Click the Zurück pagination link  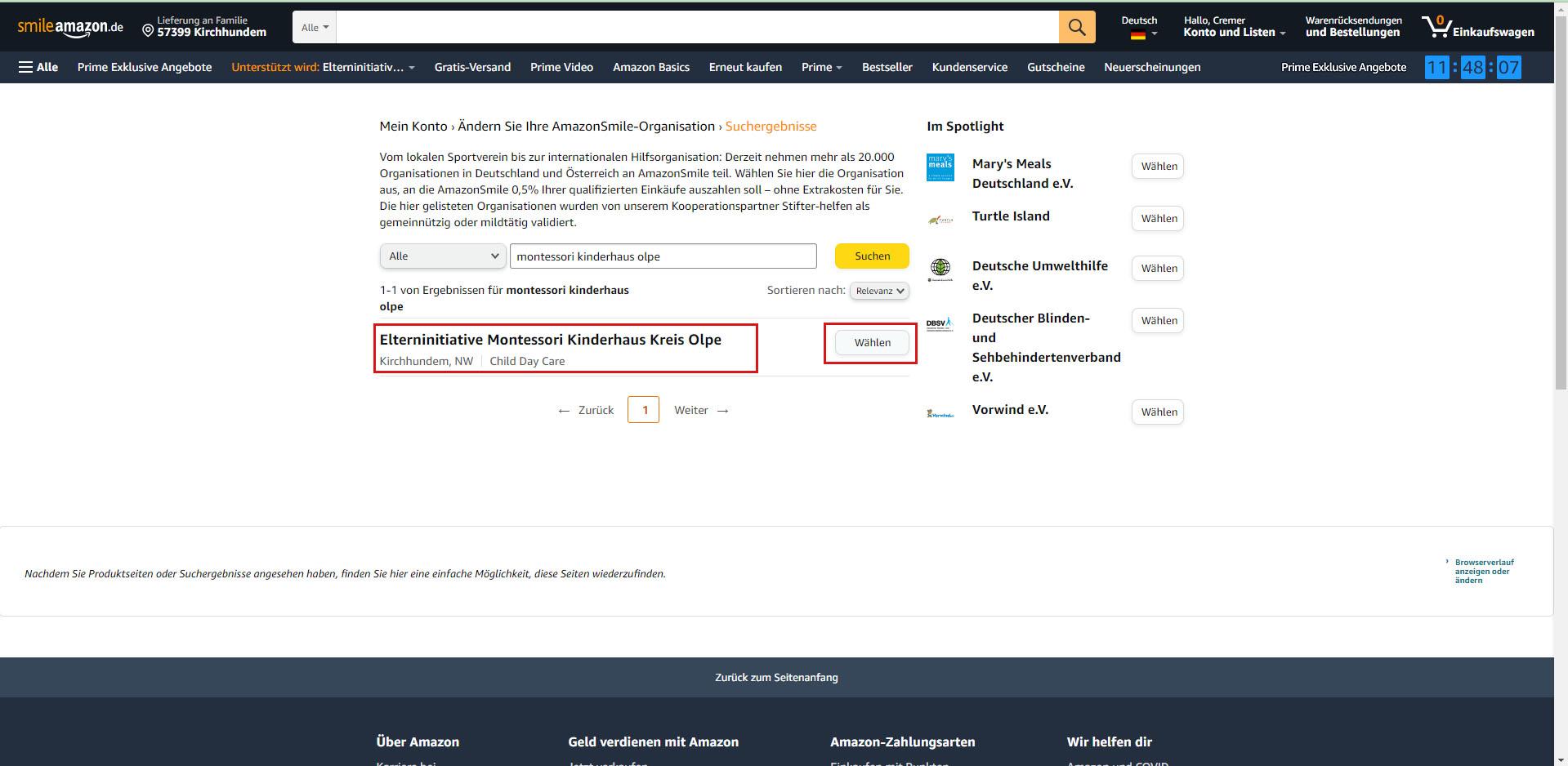586,410
